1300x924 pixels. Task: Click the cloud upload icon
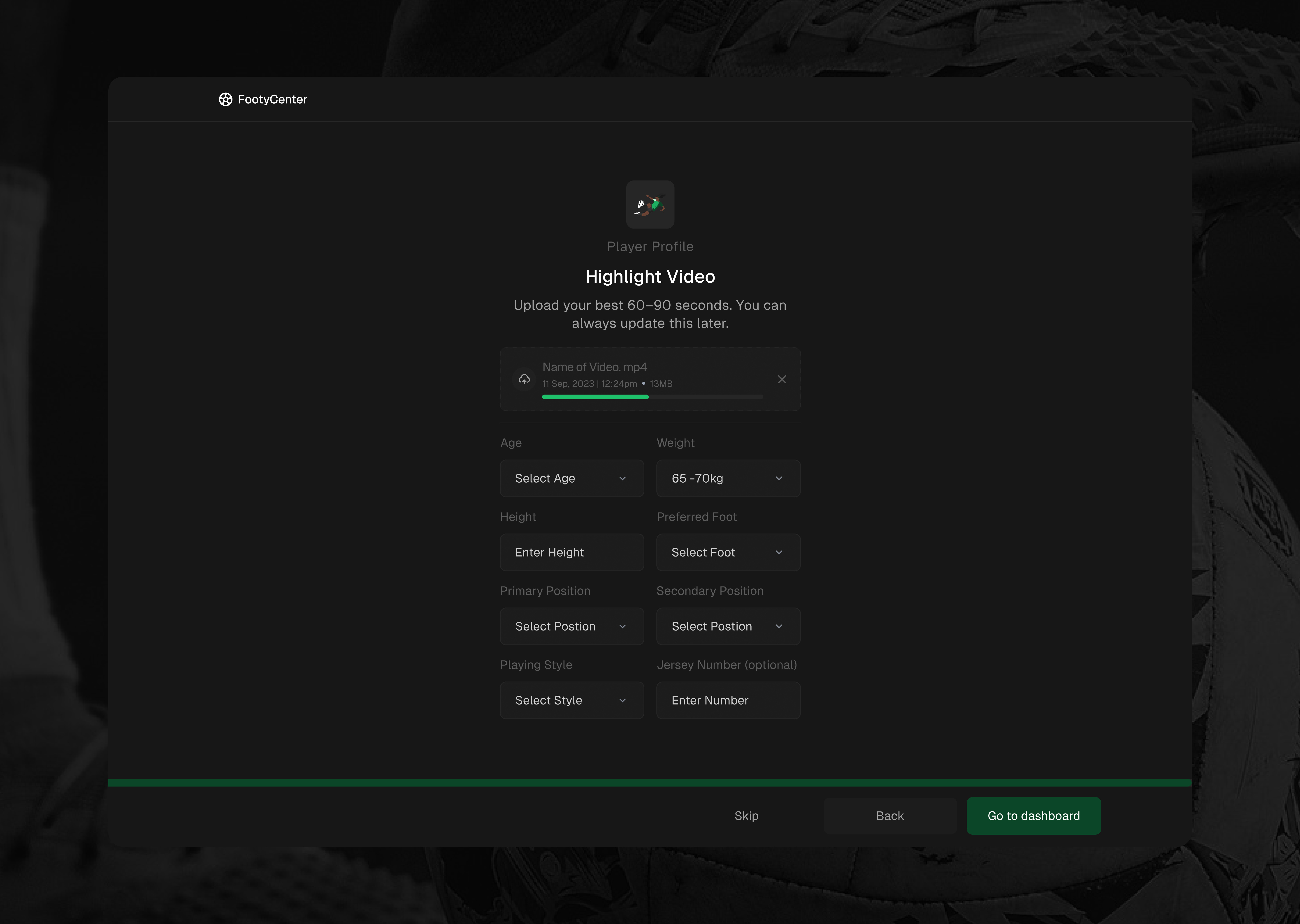524,379
